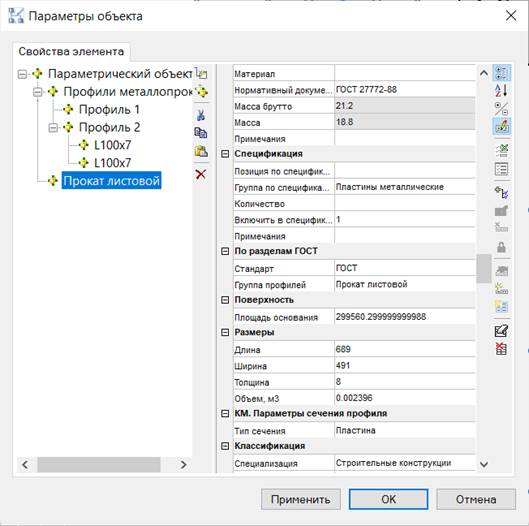Collapse the Профили металлопроката tree node

[x=38, y=92]
